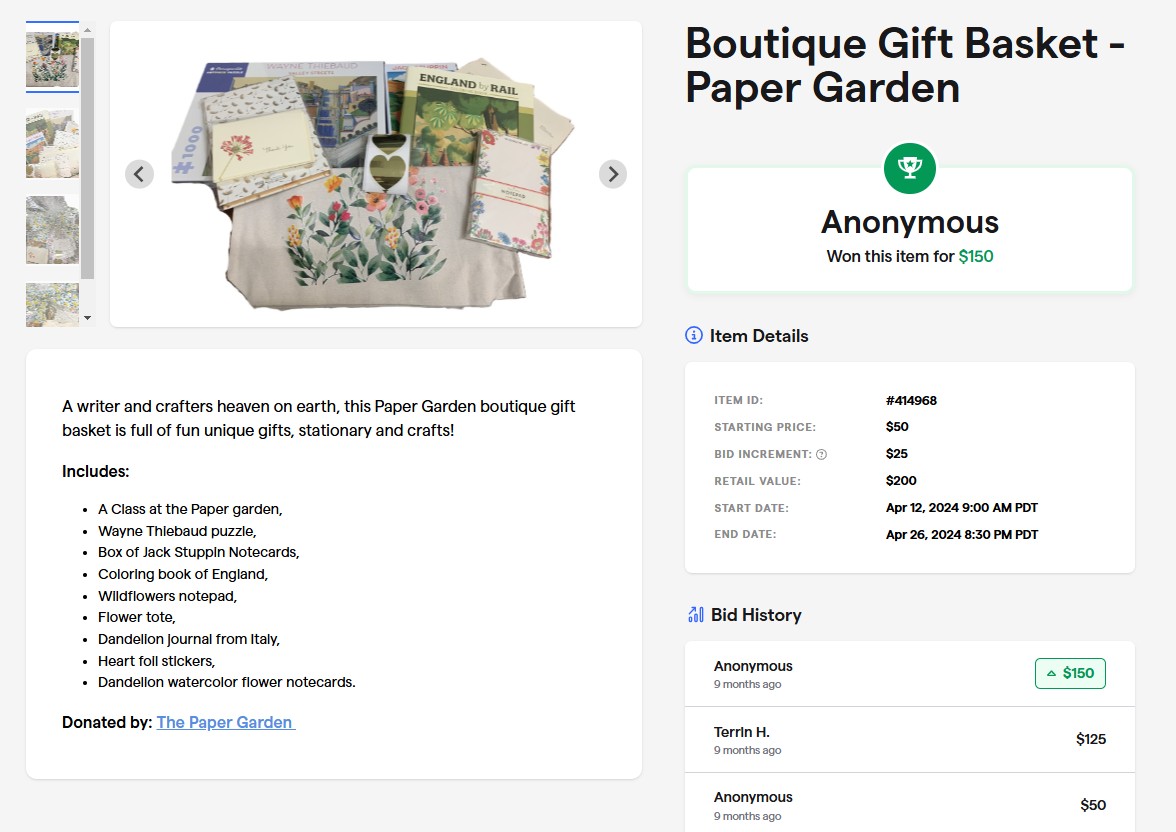Click the Item ID #414968 value
The height and width of the screenshot is (832, 1176).
click(911, 400)
